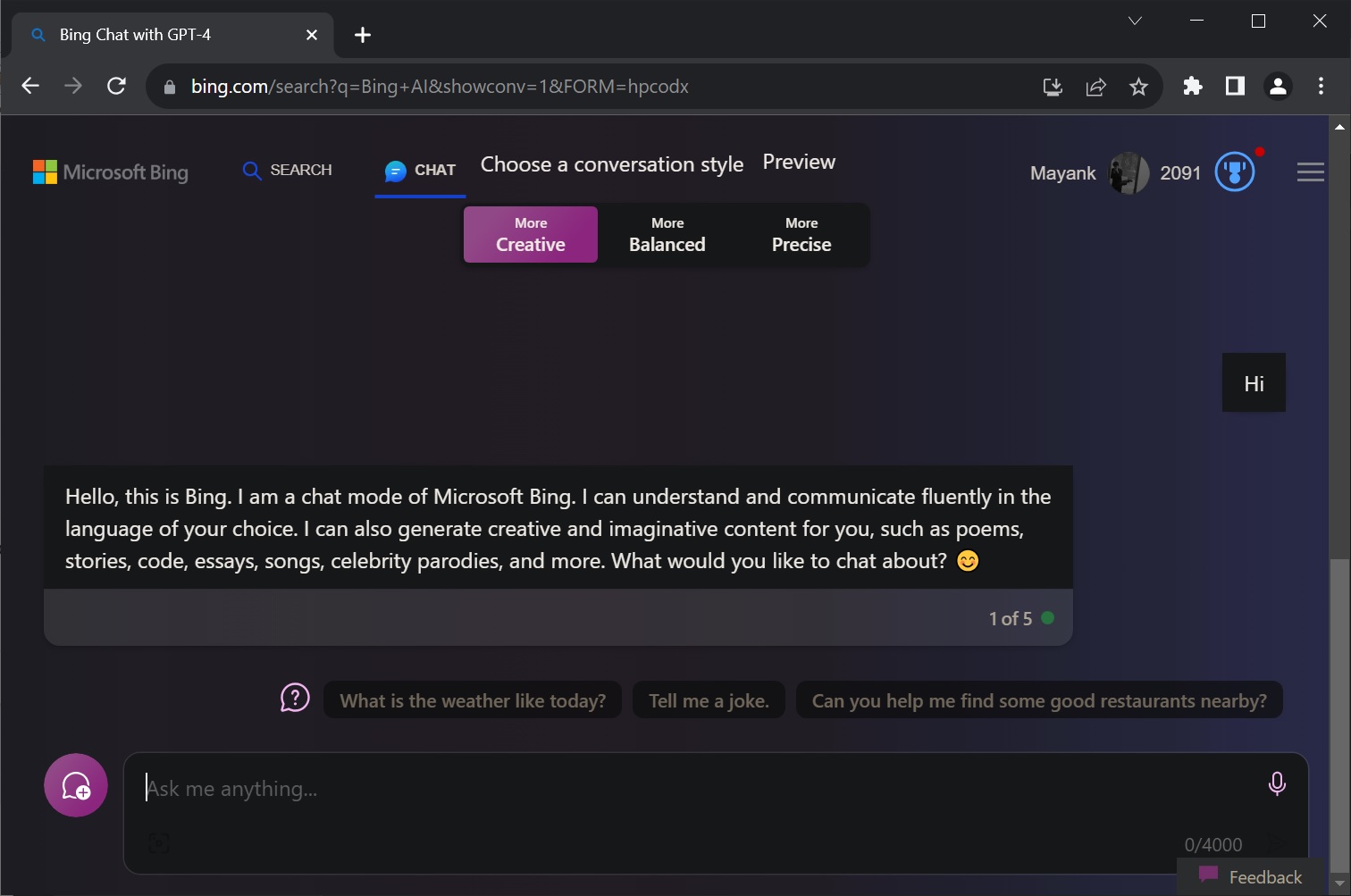Click the browser address bar URL
Image resolution: width=1351 pixels, height=896 pixels.
[x=440, y=87]
